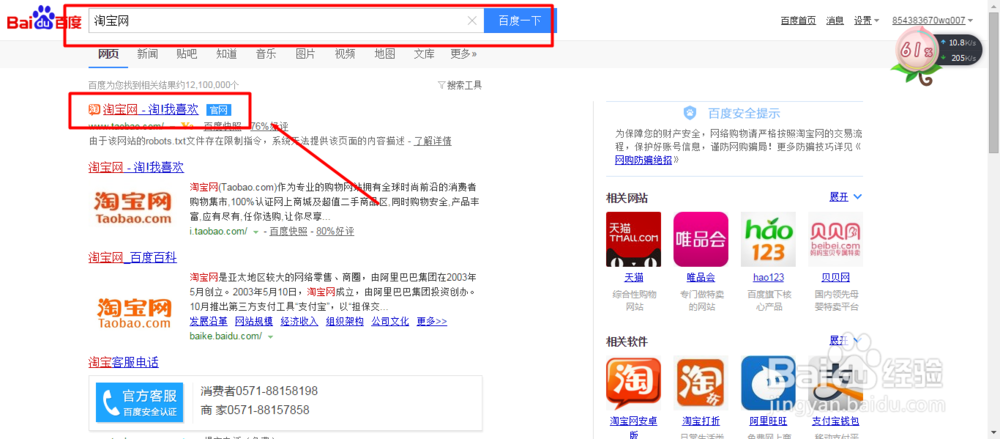Image resolution: width=1000 pixels, height=439 pixels.
Task: Open the 发展沿革 sublink
Action: click(x=209, y=321)
